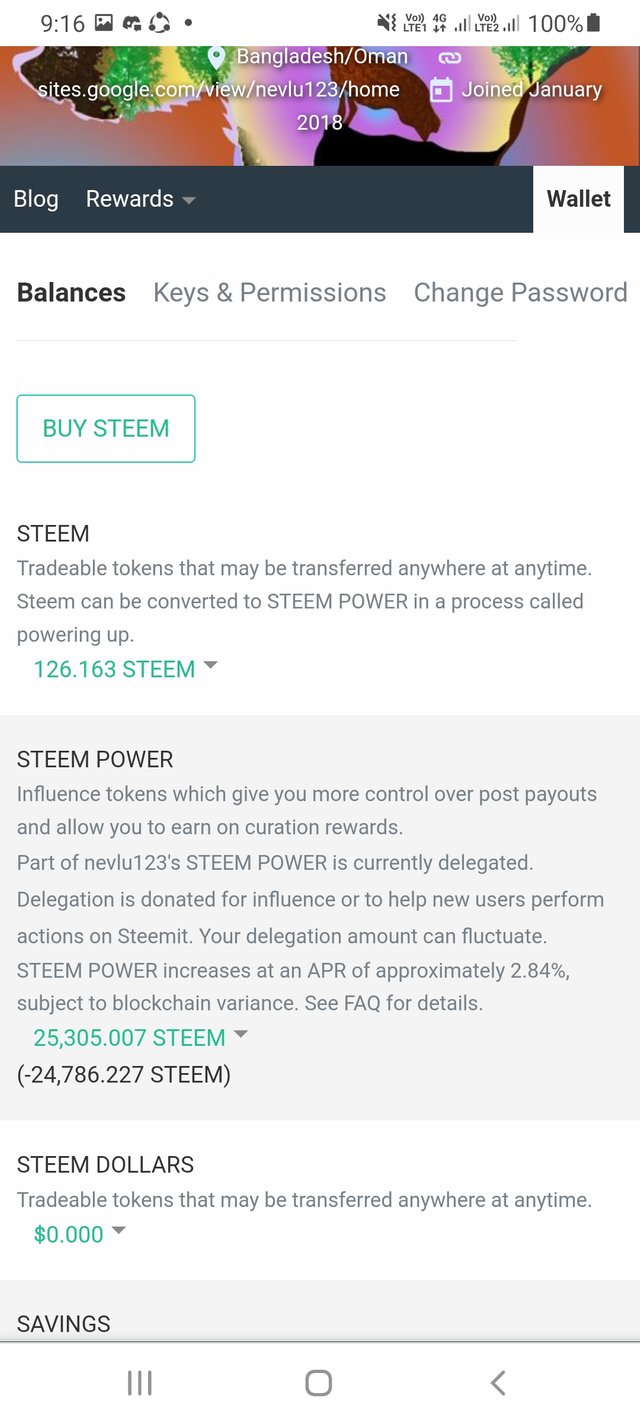
Task: Select the Balances tab
Action: point(71,293)
